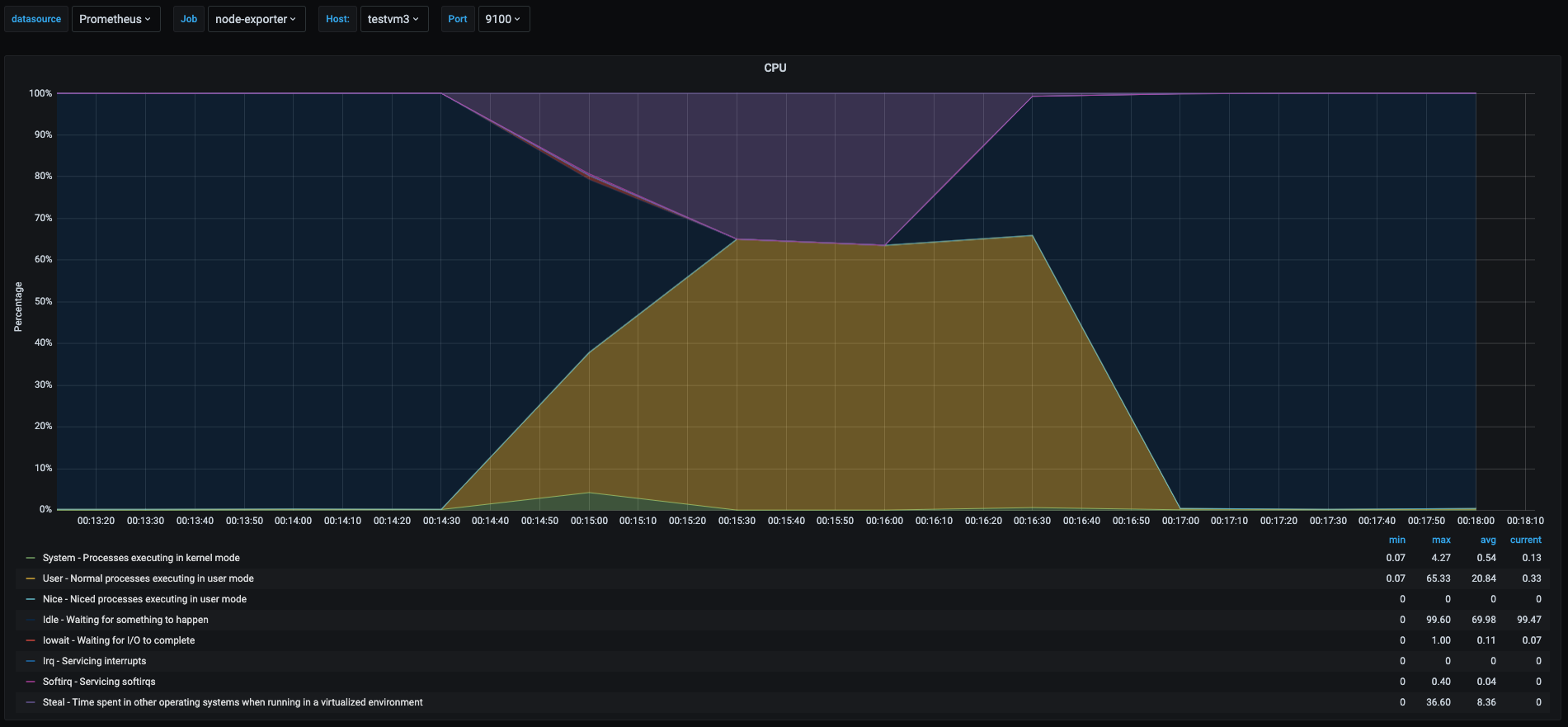The width and height of the screenshot is (1568, 727).
Task: Toggle the User series legend label
Action: [148, 578]
